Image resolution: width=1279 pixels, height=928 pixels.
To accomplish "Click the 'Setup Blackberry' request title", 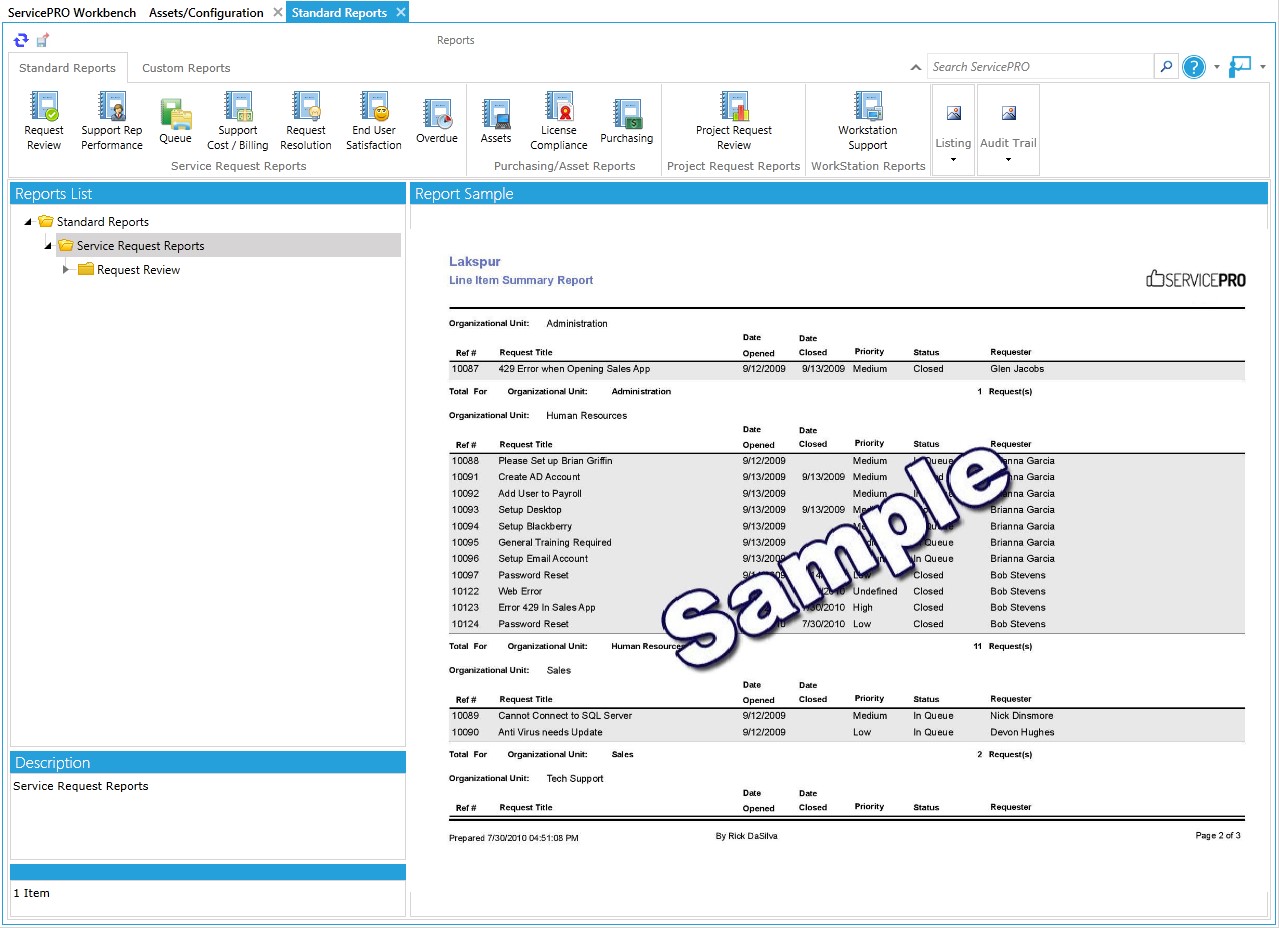I will [x=535, y=526].
